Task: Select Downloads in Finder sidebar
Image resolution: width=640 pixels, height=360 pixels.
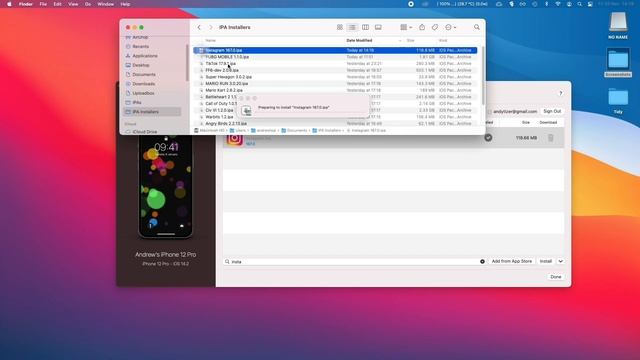Action: click(143, 84)
